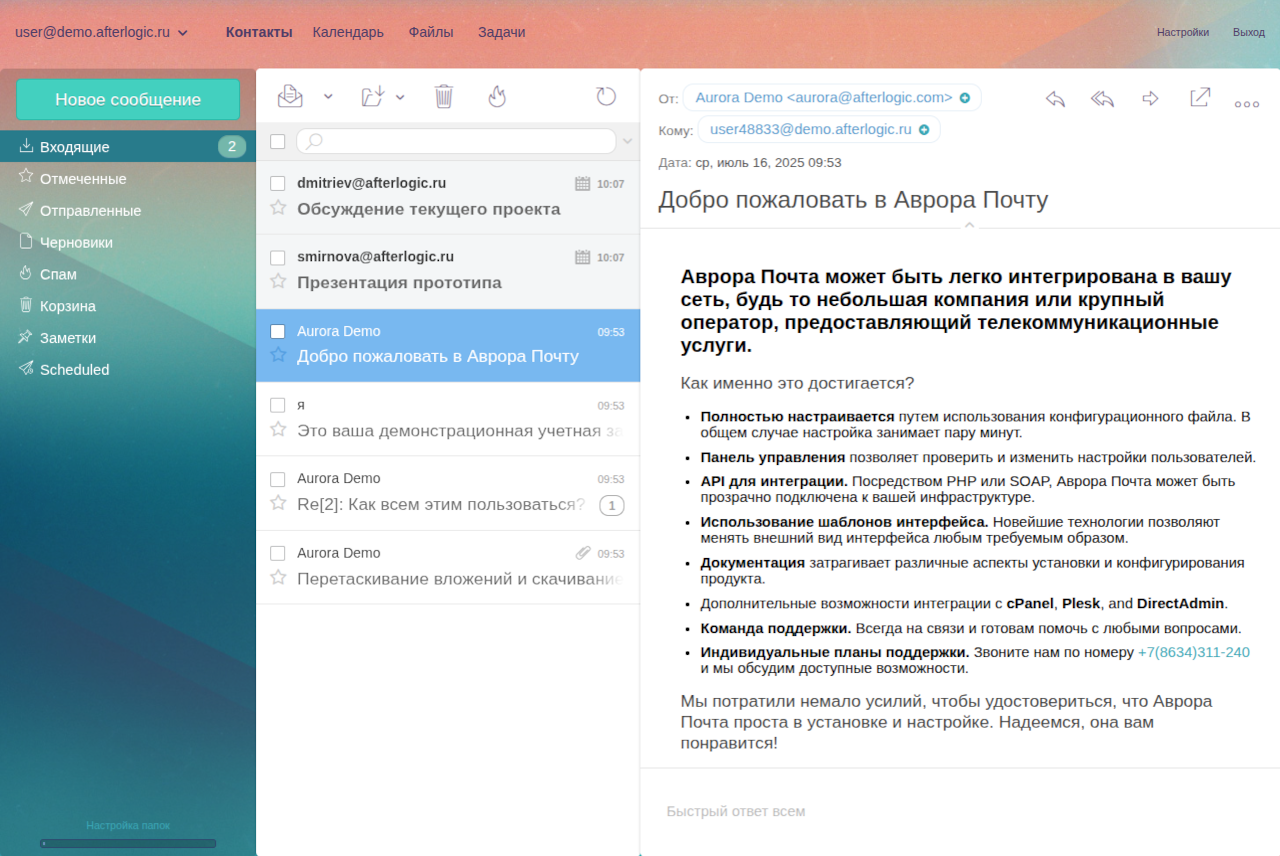
Task: Click the Reply arrow icon
Action: pyautogui.click(x=1055, y=98)
